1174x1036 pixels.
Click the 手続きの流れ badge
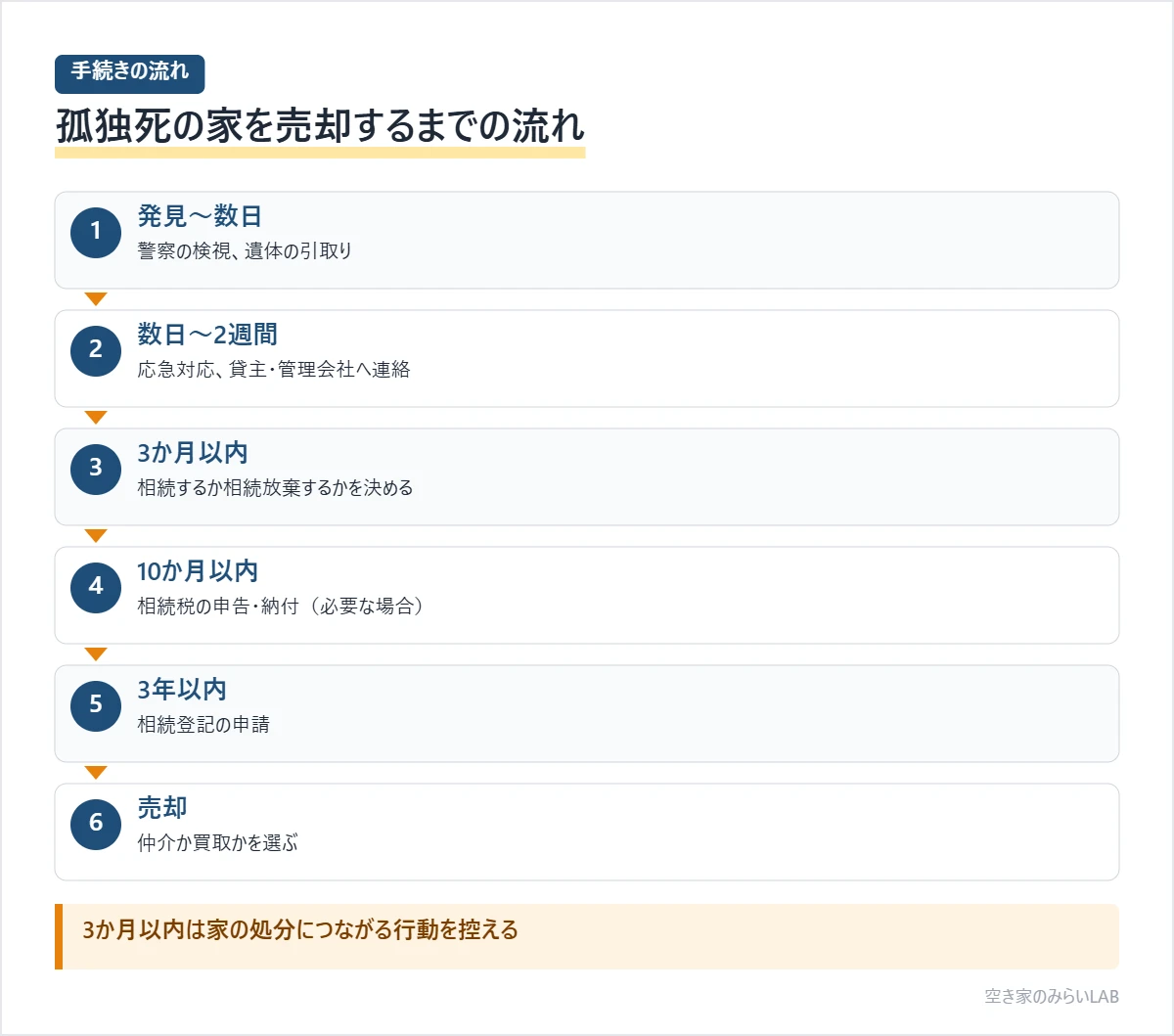pos(129,73)
